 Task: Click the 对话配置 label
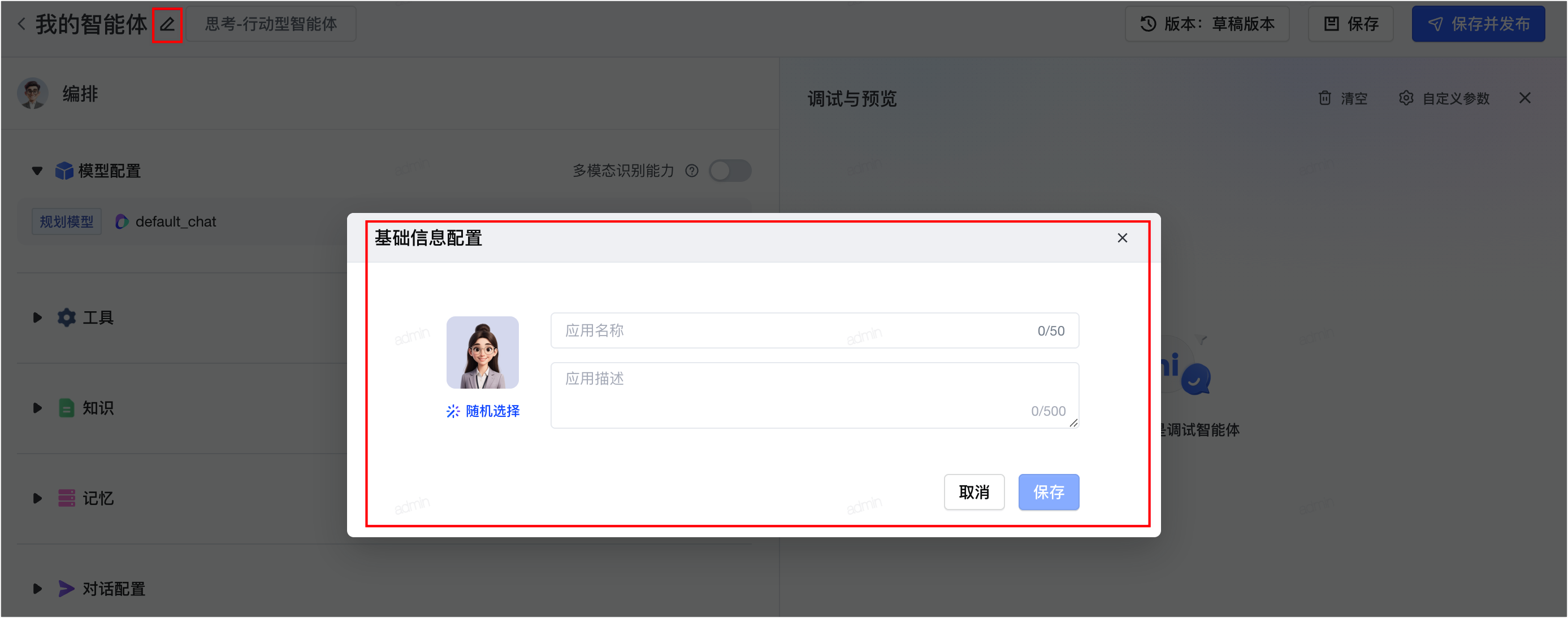pos(114,589)
